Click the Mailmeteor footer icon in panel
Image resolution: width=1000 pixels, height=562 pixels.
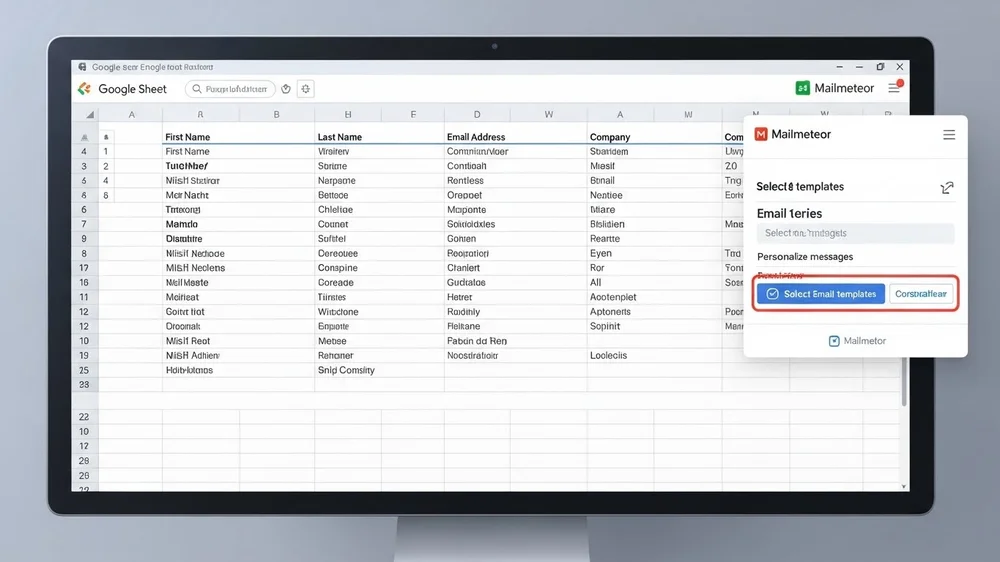tap(834, 341)
